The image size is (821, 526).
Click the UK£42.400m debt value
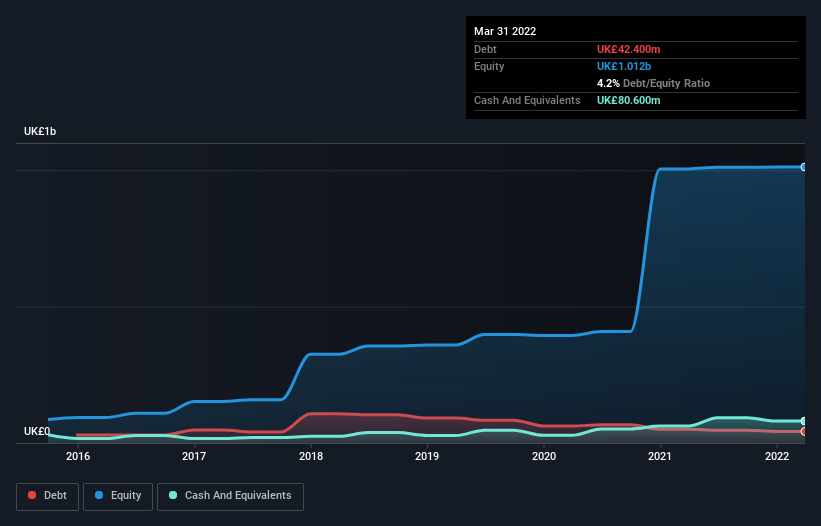click(628, 49)
